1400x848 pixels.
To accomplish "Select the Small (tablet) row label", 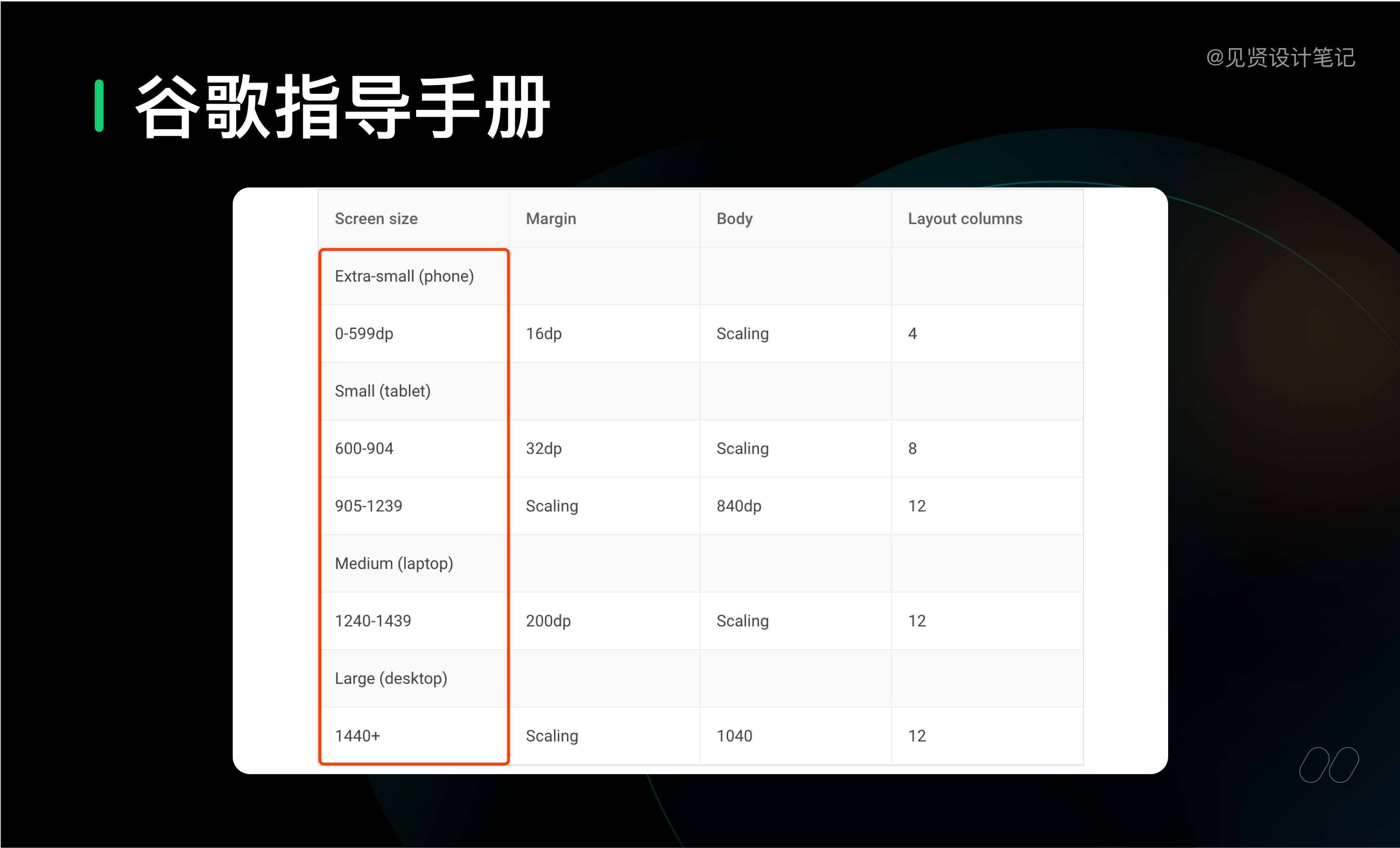I will (x=383, y=391).
